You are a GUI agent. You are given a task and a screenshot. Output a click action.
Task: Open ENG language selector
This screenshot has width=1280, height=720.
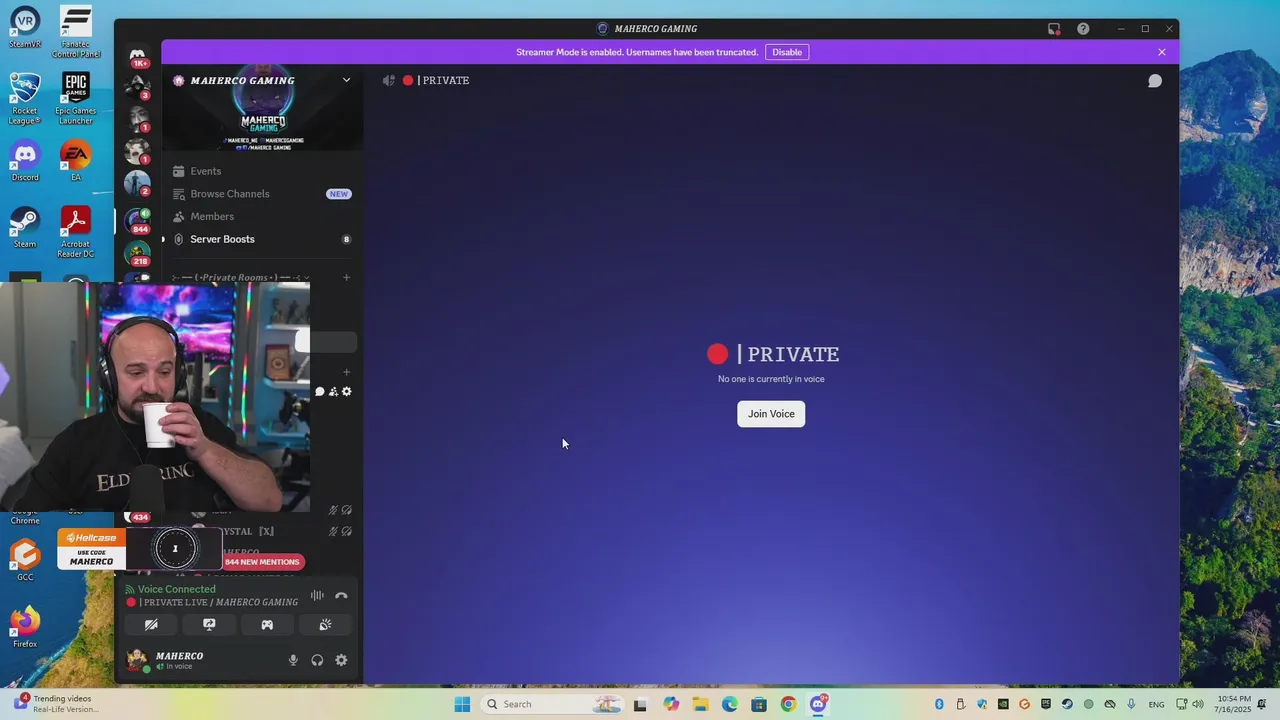point(1157,705)
